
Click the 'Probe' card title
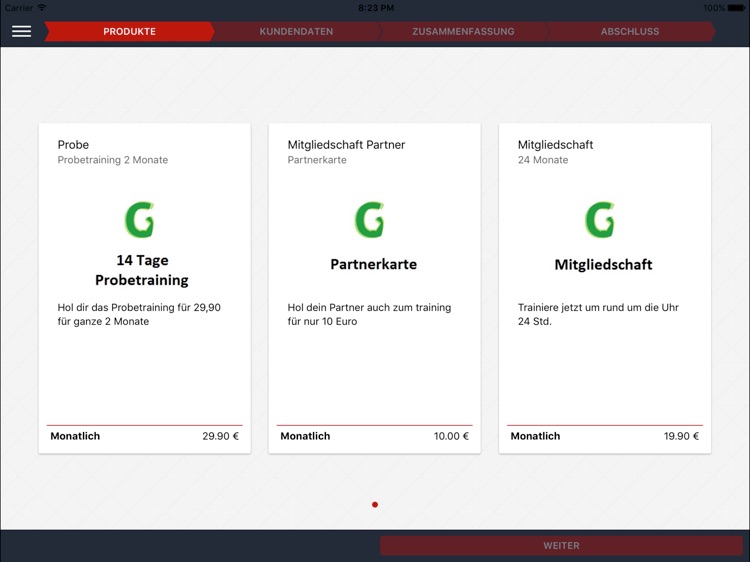click(x=73, y=145)
